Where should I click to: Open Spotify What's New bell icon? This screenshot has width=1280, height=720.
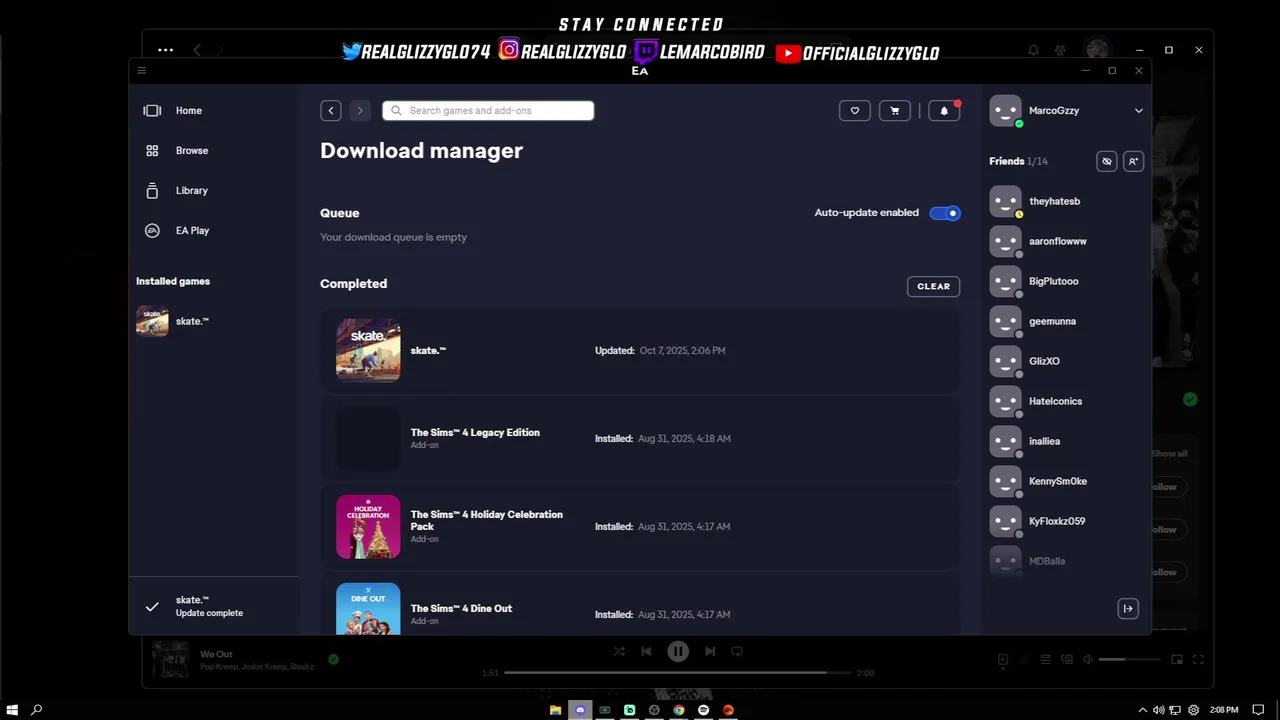tap(1033, 50)
